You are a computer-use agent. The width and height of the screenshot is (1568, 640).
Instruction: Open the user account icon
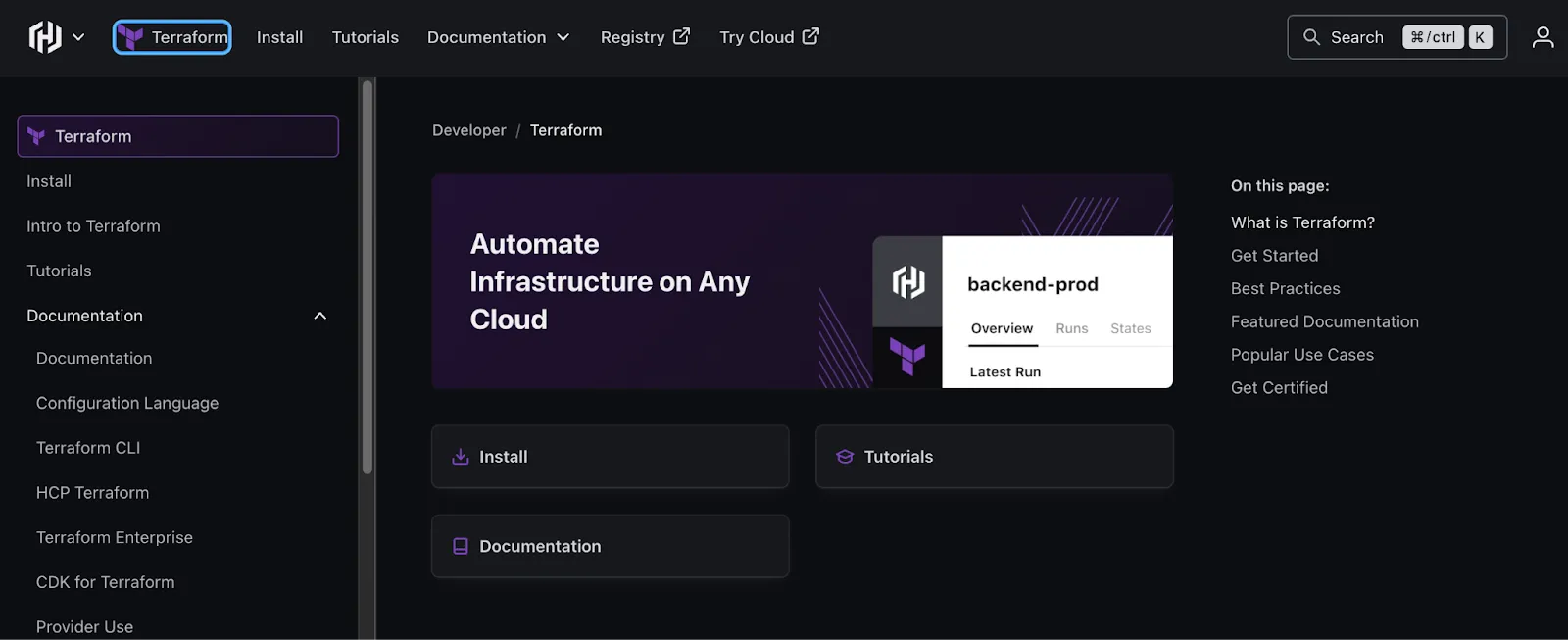click(1543, 37)
